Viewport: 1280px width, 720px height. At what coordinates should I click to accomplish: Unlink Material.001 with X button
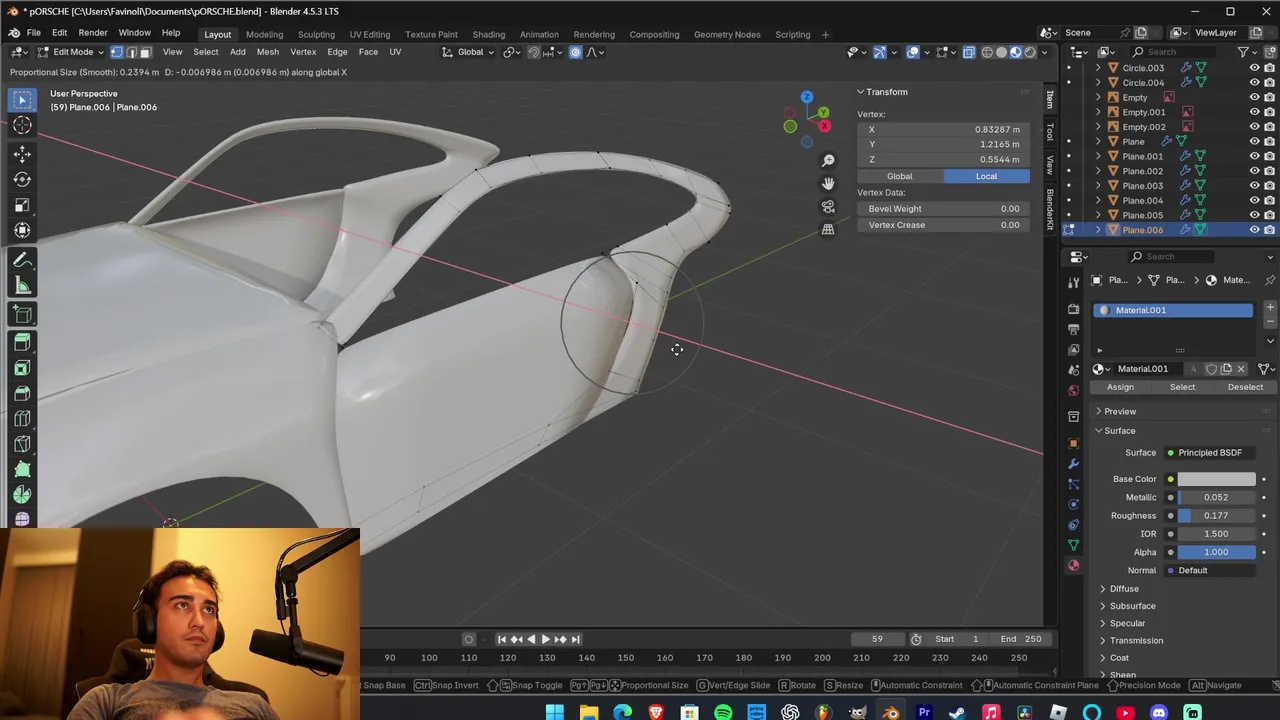[x=1241, y=369]
